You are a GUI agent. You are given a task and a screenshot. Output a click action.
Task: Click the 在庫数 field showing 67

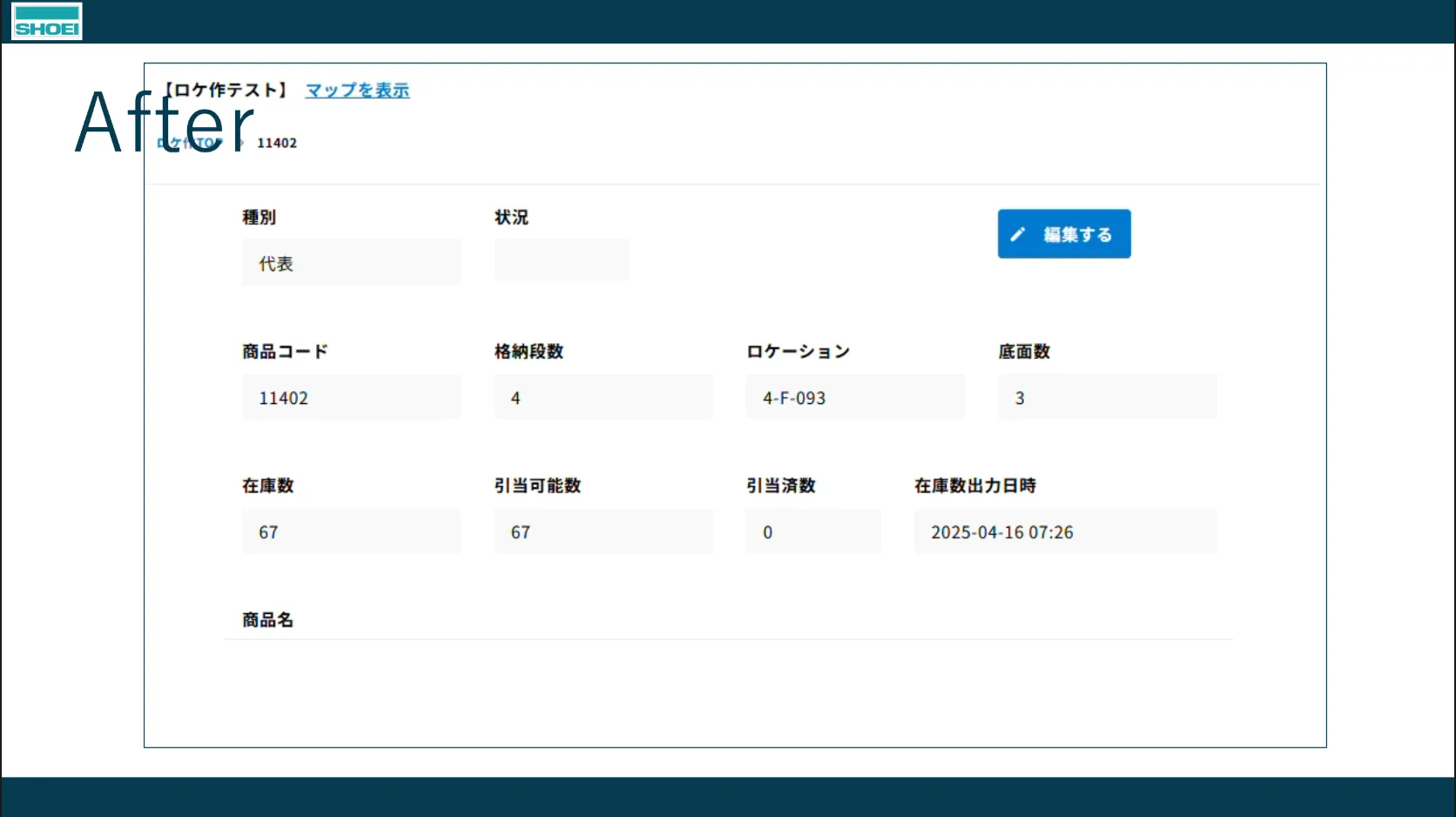(x=351, y=532)
